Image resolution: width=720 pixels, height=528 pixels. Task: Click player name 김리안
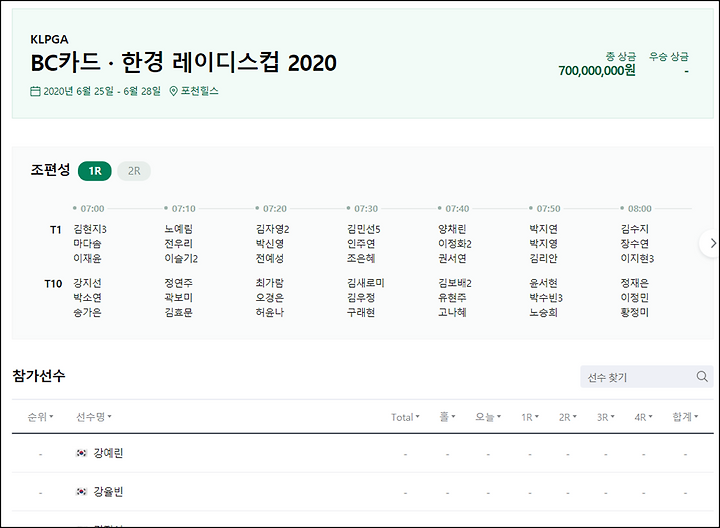544,258
